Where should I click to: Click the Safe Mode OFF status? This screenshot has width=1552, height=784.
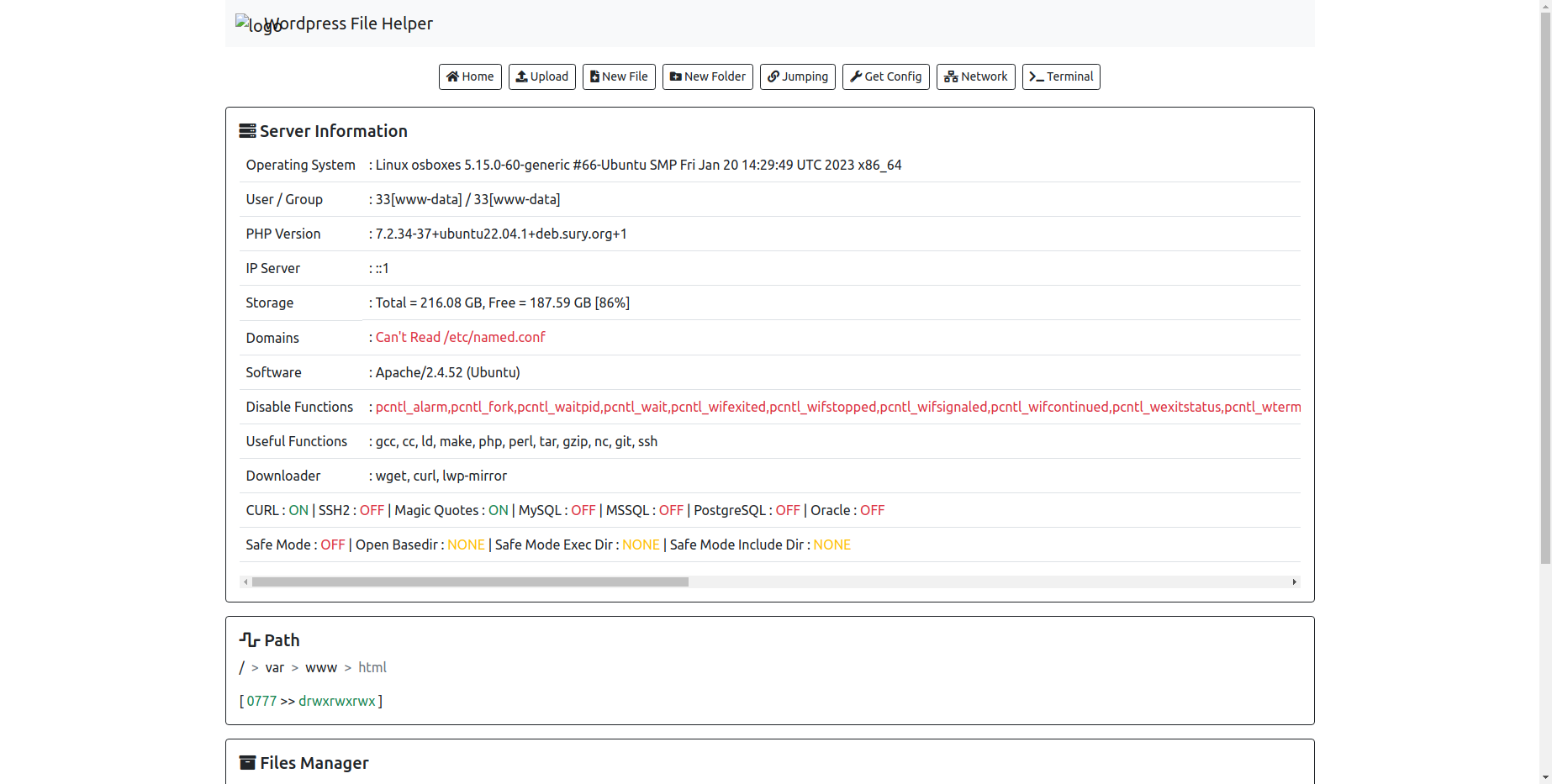[333, 545]
